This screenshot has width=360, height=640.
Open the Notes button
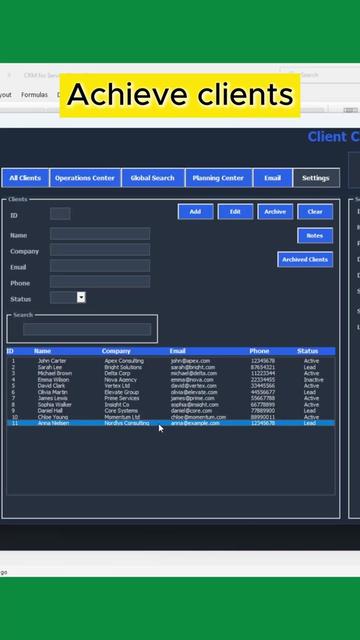(315, 236)
